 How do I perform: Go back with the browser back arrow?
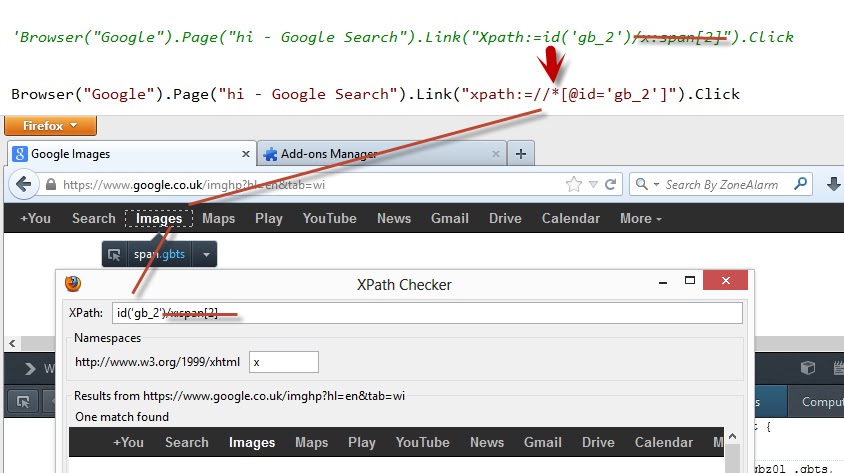pyautogui.click(x=24, y=185)
